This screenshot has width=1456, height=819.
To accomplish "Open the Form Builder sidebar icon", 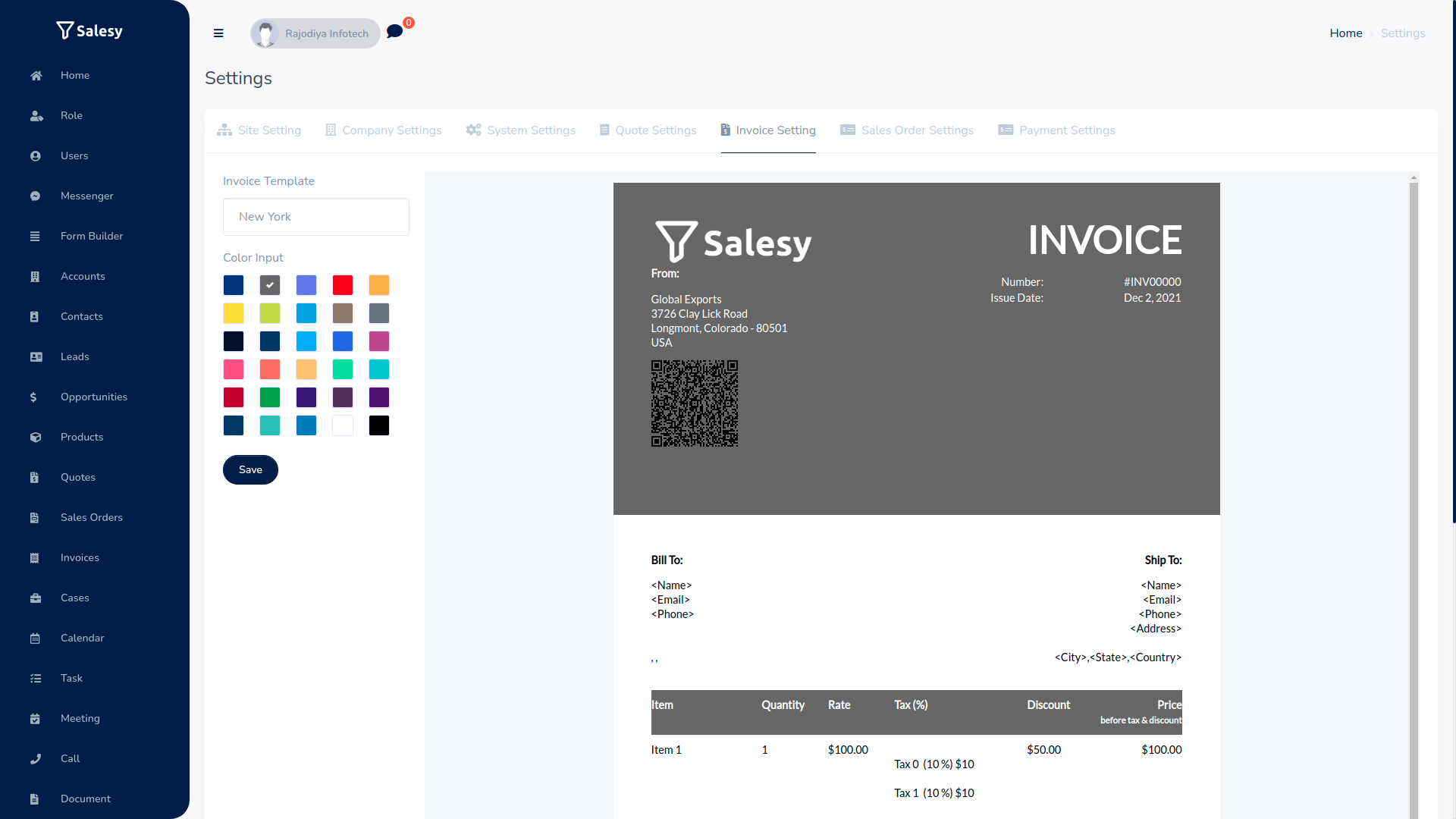I will pyautogui.click(x=36, y=236).
